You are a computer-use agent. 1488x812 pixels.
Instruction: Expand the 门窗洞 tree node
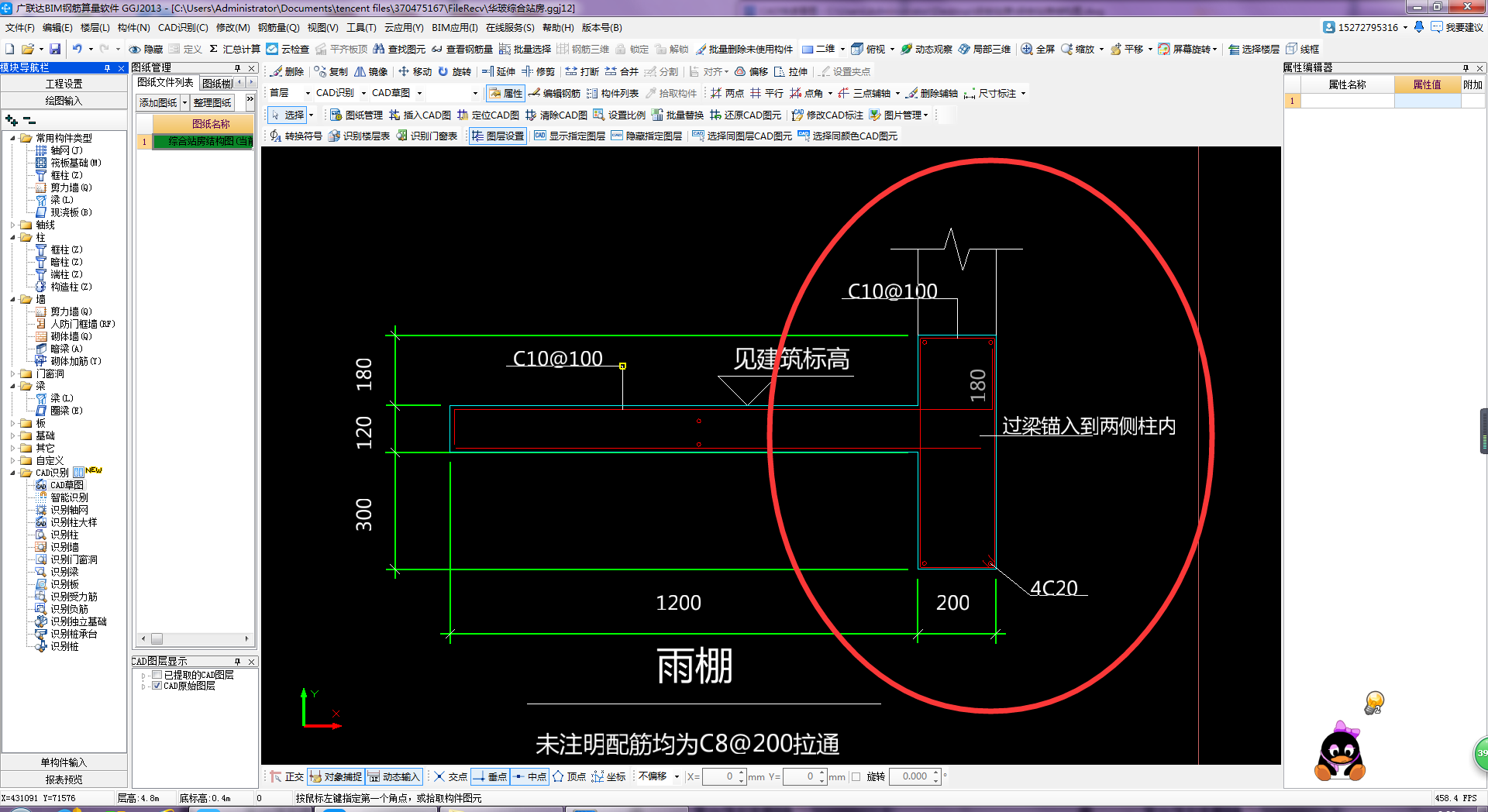click(x=12, y=373)
